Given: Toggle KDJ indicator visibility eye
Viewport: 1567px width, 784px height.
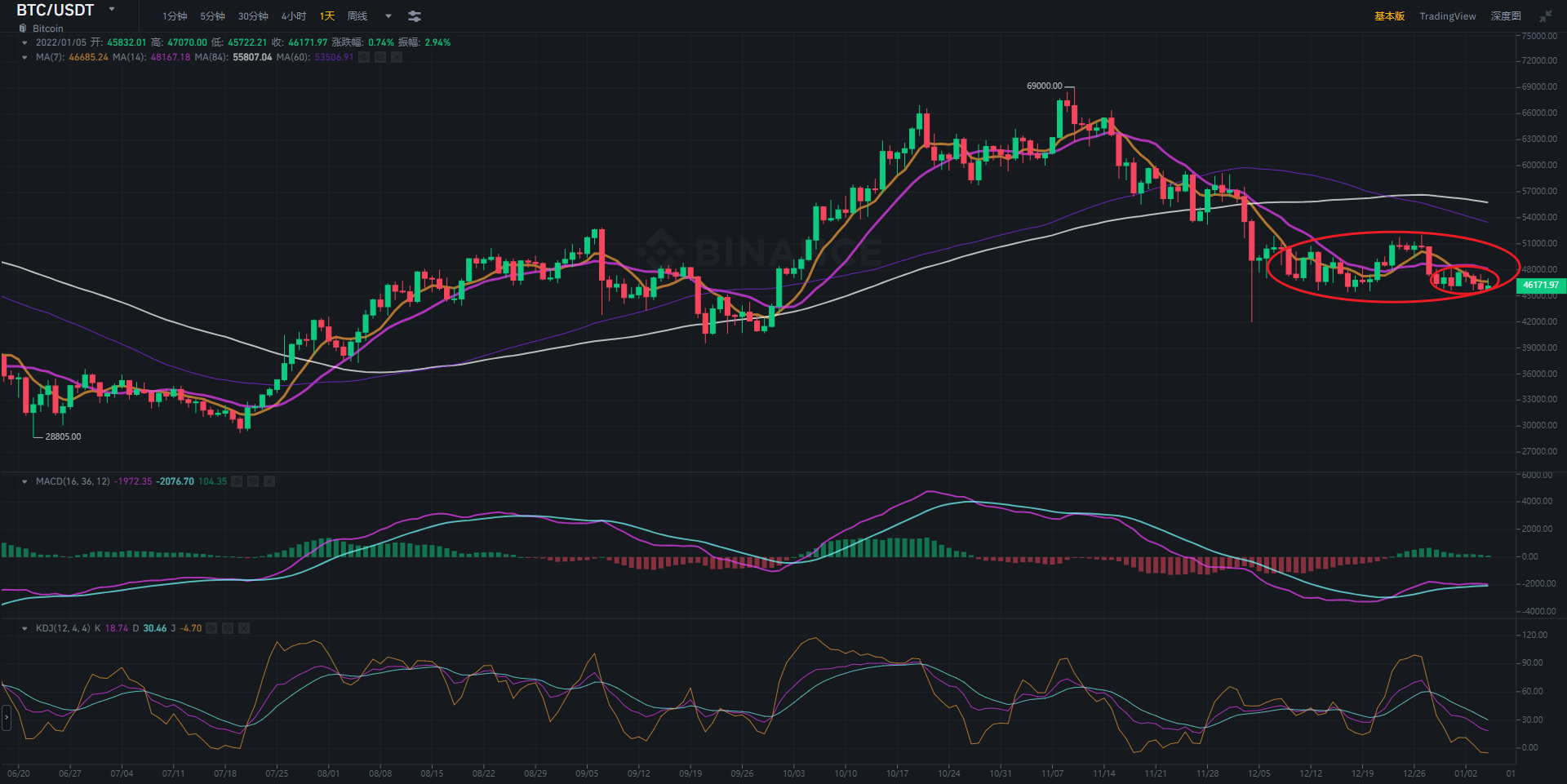Looking at the screenshot, I should tap(211, 628).
